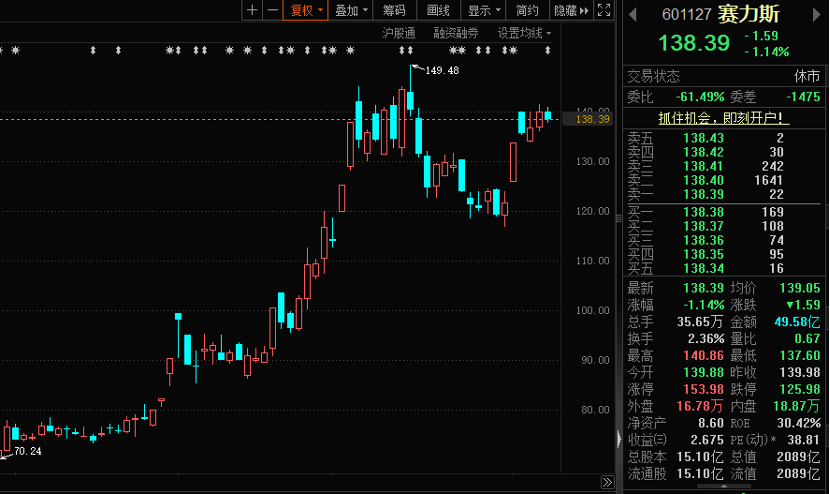Click the double-chevron icon at chart bottom-right
Image resolution: width=830 pixels, height=494 pixels.
(x=608, y=483)
